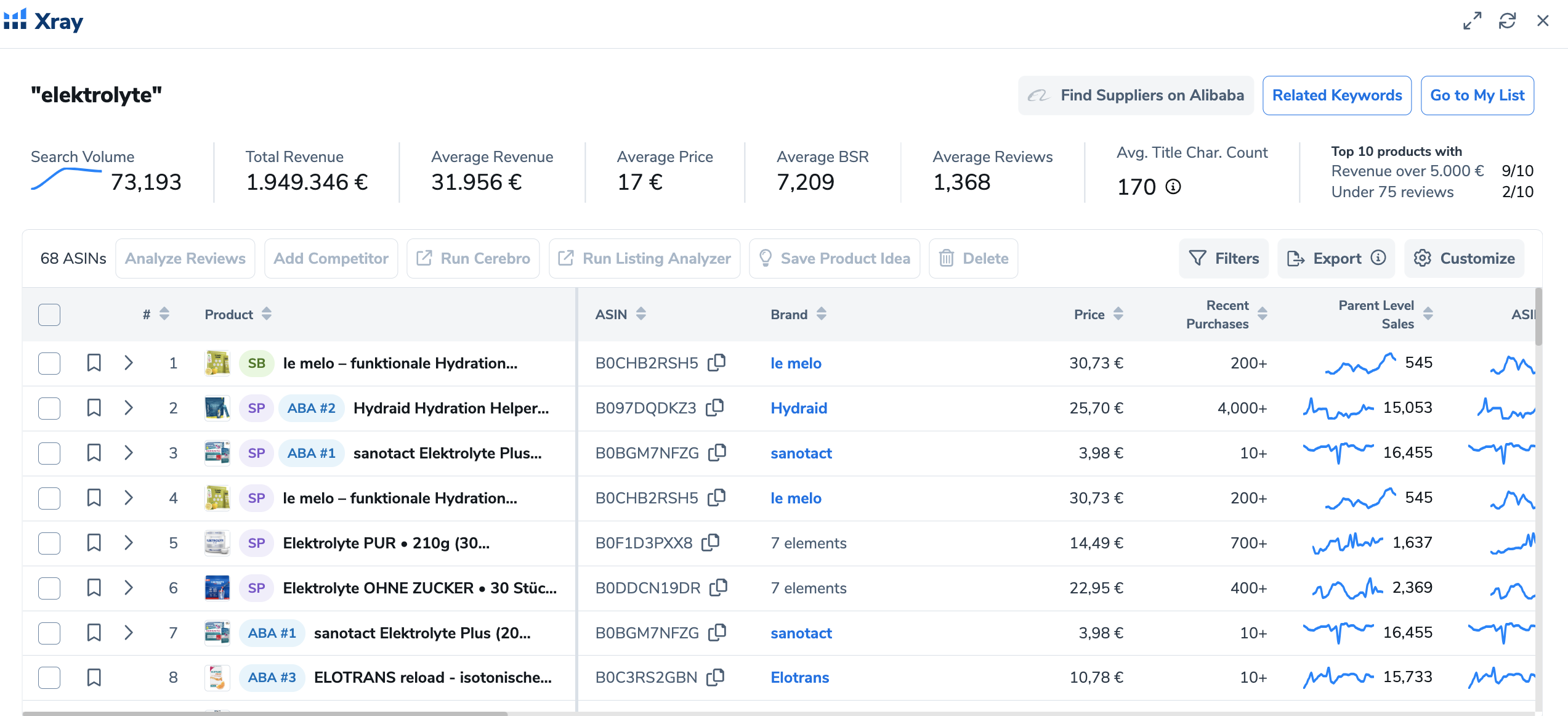Screen dimensions: 1568x716
Task: Expand Elektrolyte PUR row details
Action: (128, 542)
